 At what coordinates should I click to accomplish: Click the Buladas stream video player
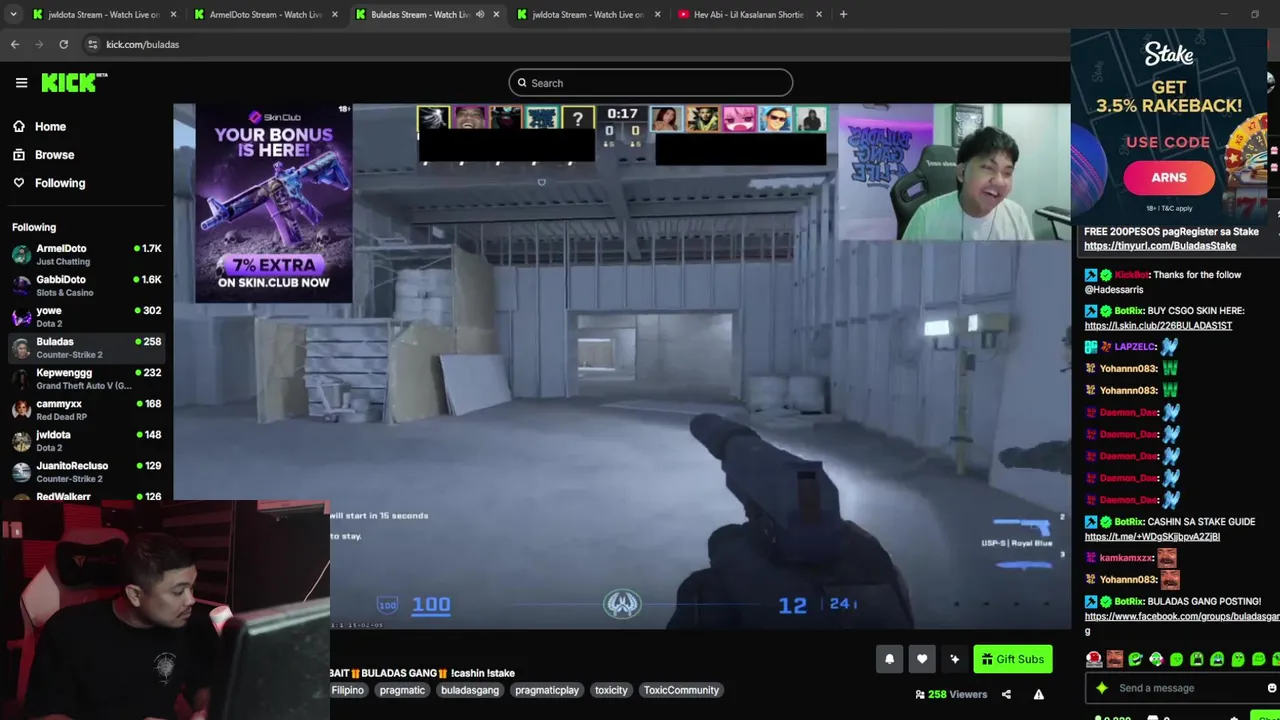[x=621, y=366]
